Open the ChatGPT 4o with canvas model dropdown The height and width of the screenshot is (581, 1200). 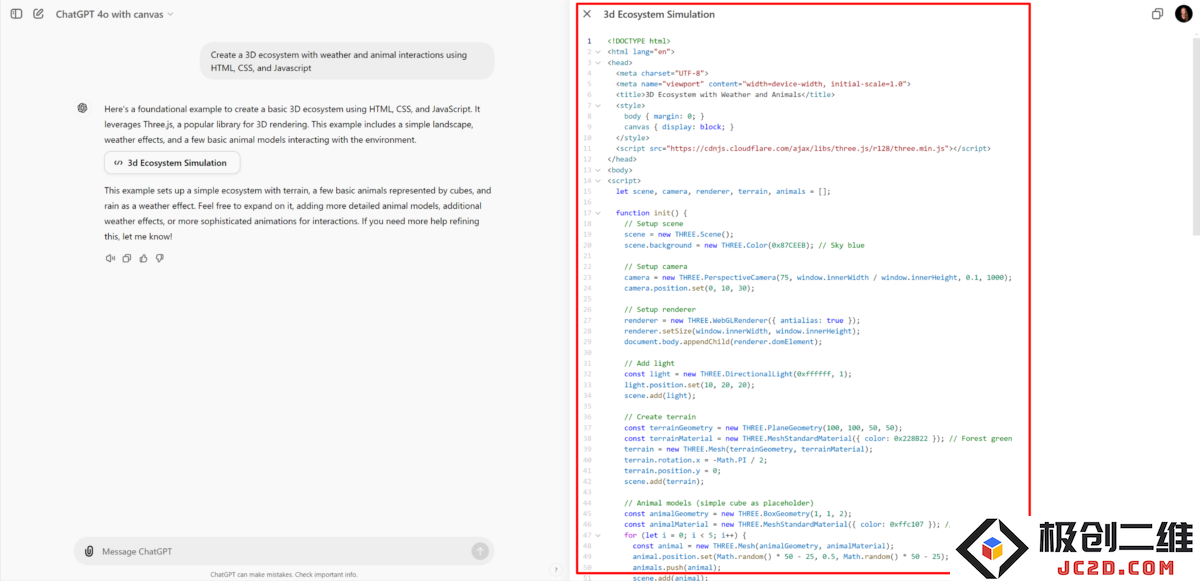[114, 14]
